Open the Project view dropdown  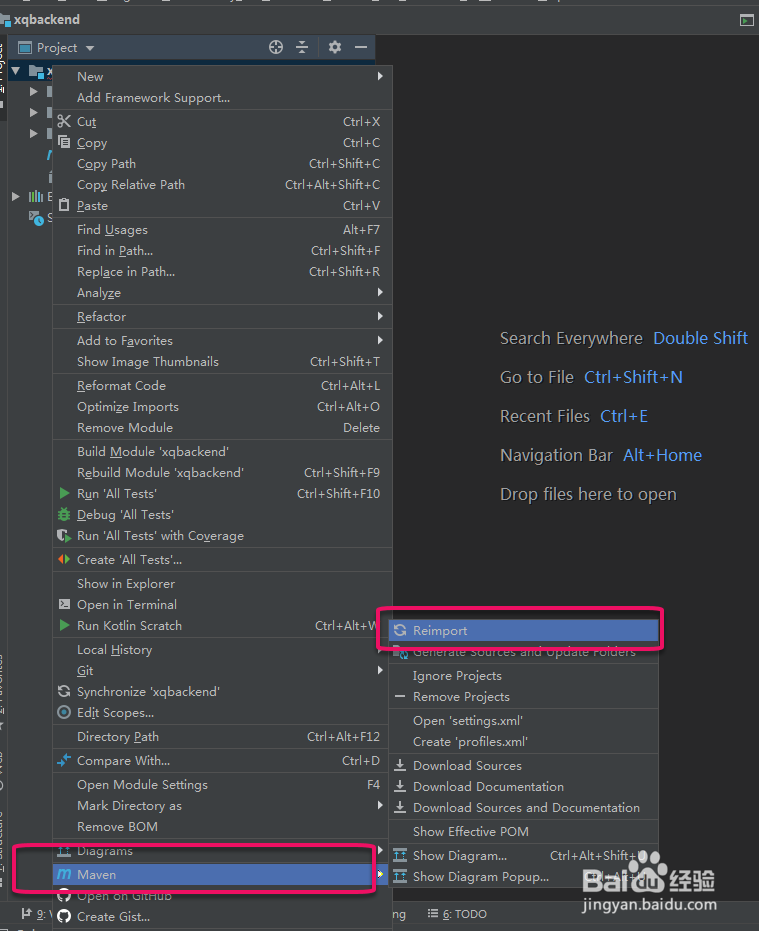coord(66,47)
